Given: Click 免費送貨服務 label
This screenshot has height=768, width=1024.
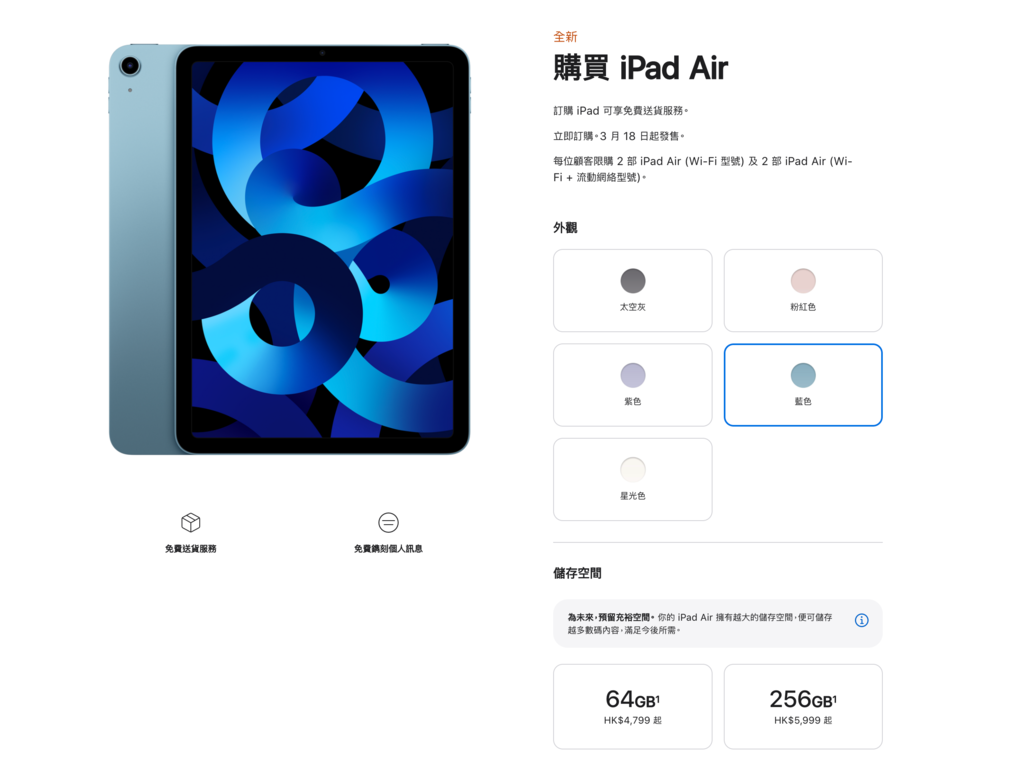Looking at the screenshot, I should [x=191, y=549].
